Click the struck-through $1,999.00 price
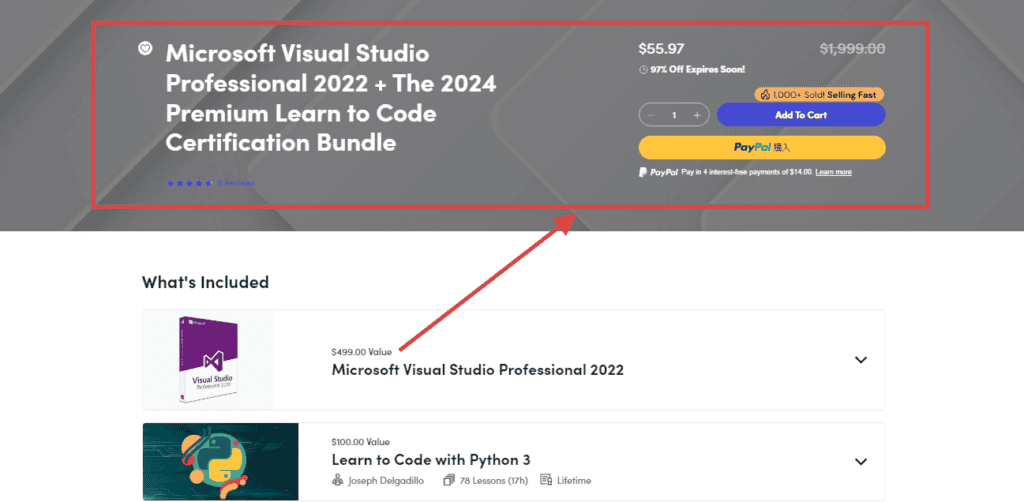Screen dimensions: 1024x502 tap(852, 48)
